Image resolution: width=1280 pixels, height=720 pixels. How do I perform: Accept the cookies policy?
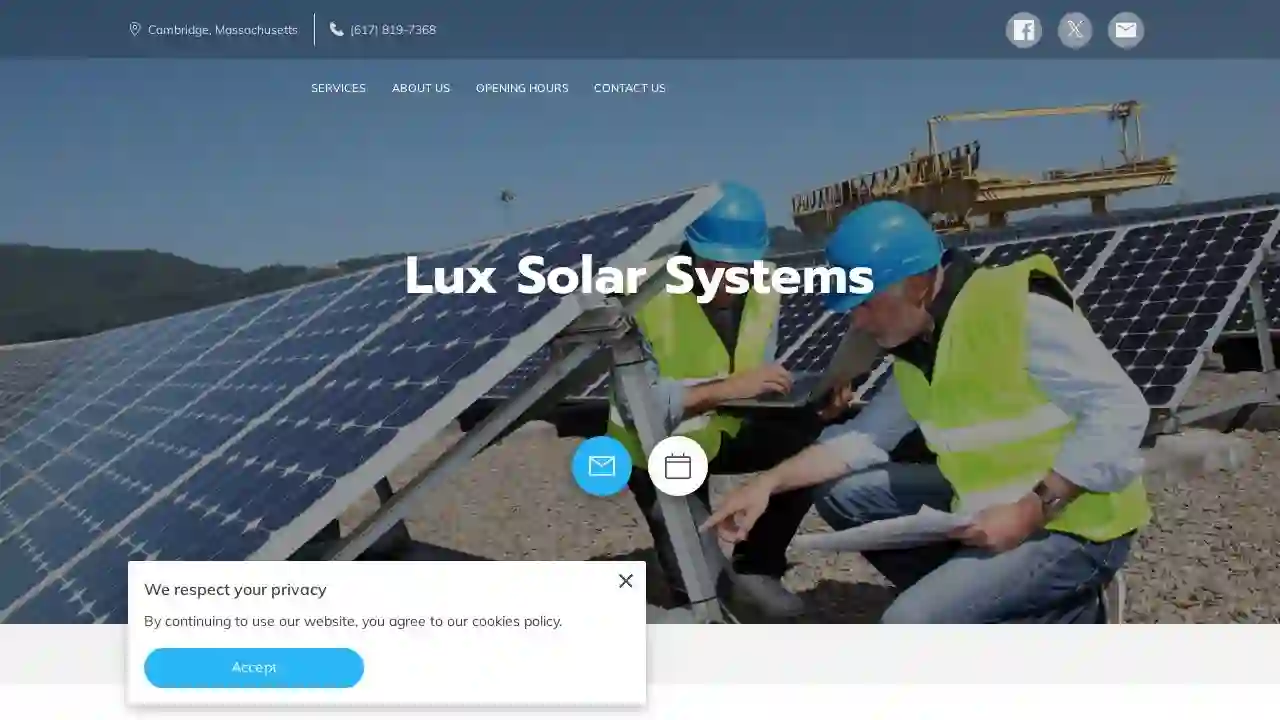[x=254, y=668]
